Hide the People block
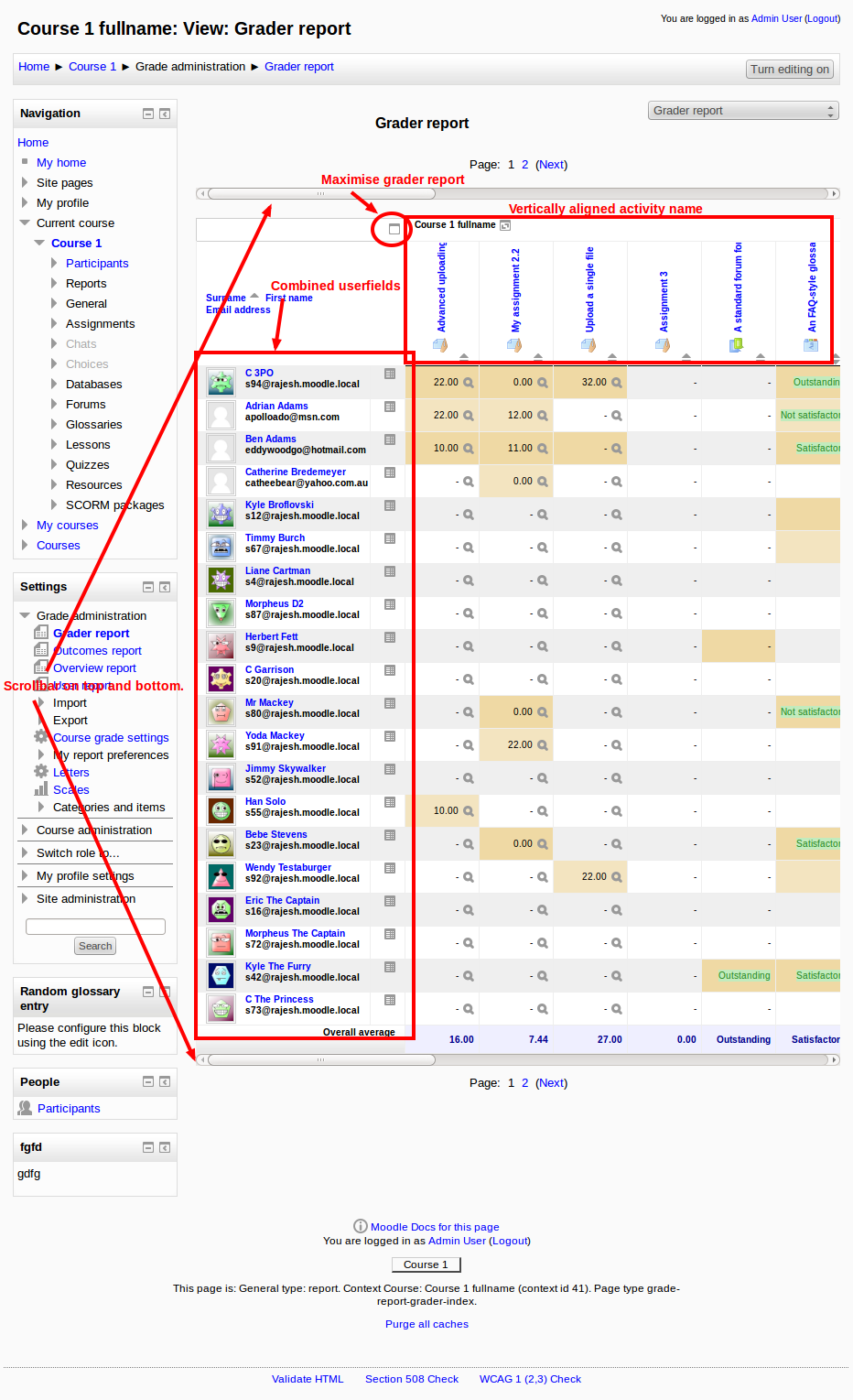Viewport: 853px width, 1400px height. click(148, 1082)
